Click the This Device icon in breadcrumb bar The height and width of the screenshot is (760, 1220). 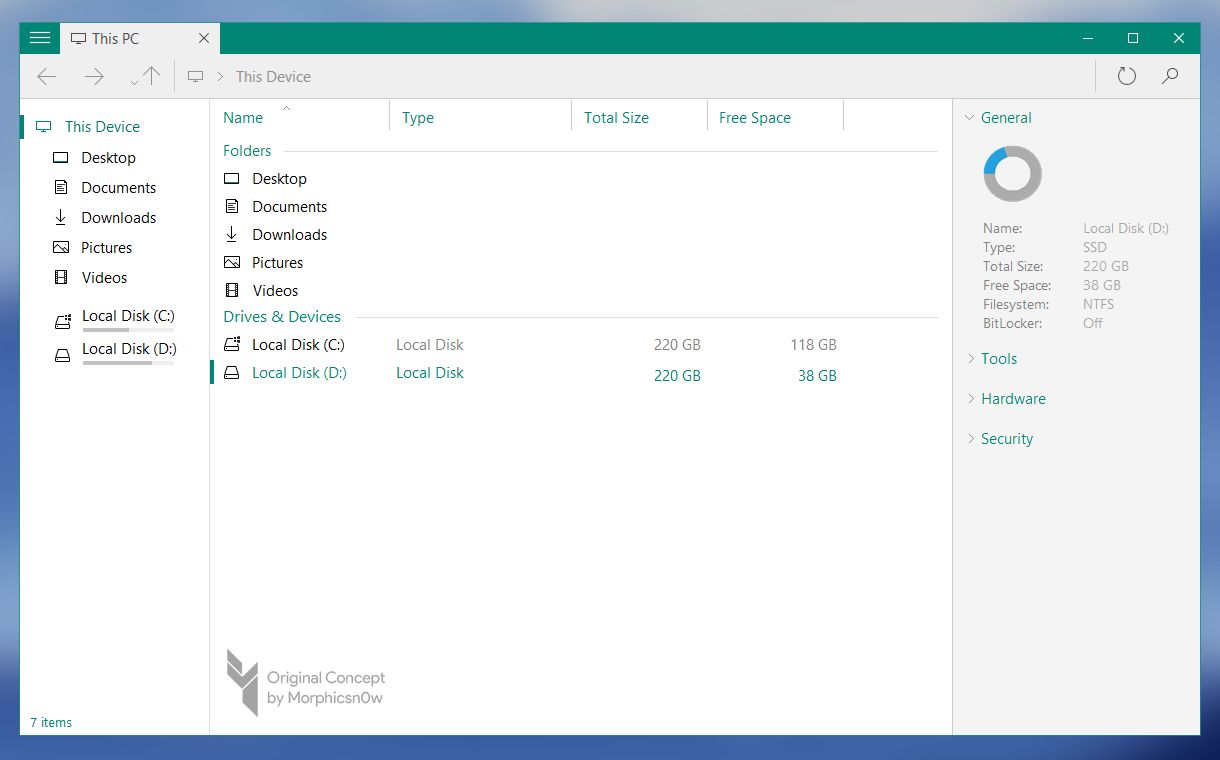(x=195, y=76)
